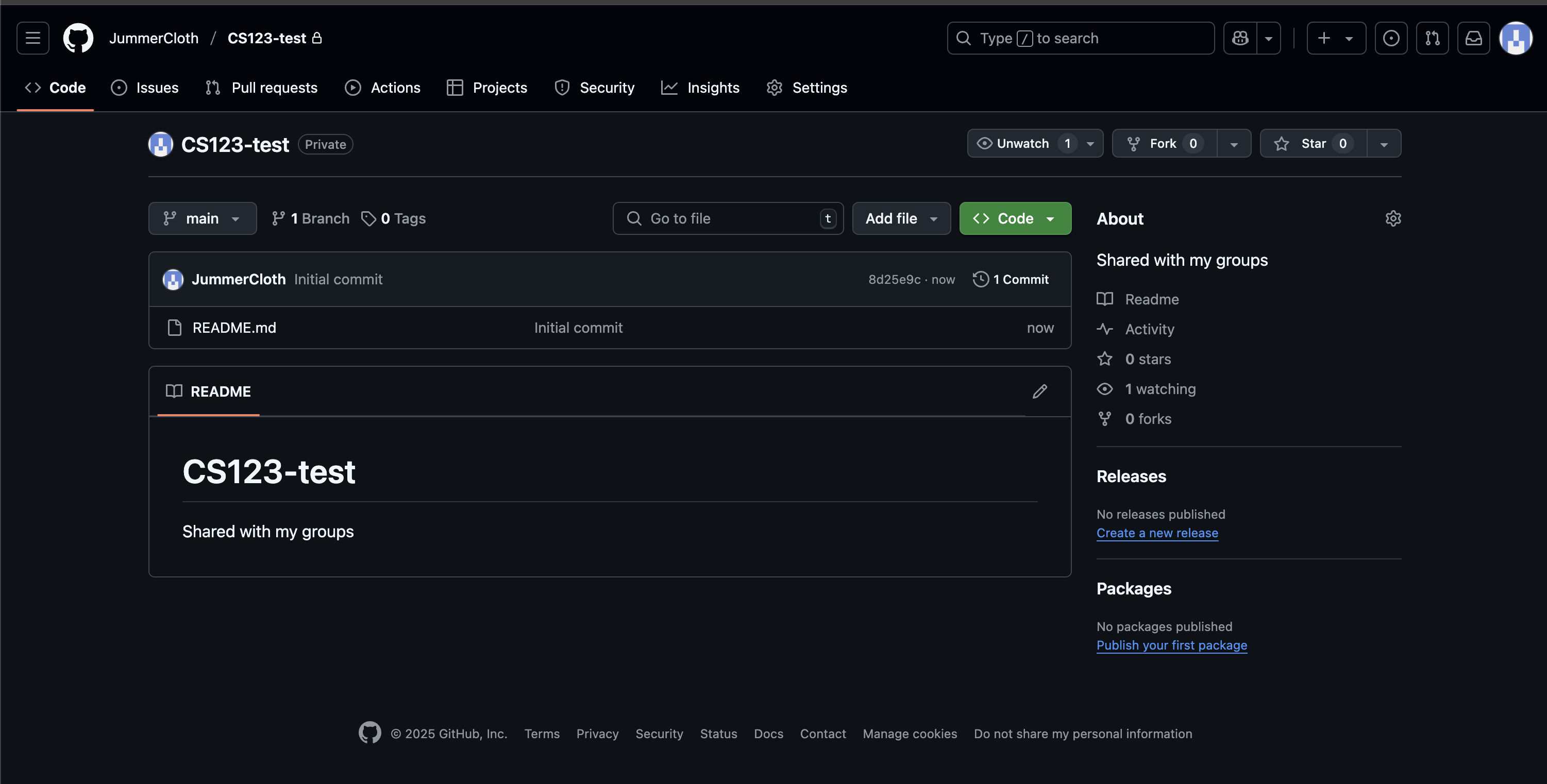The height and width of the screenshot is (784, 1547).
Task: Click Do not share my personal information
Action: click(x=1083, y=734)
